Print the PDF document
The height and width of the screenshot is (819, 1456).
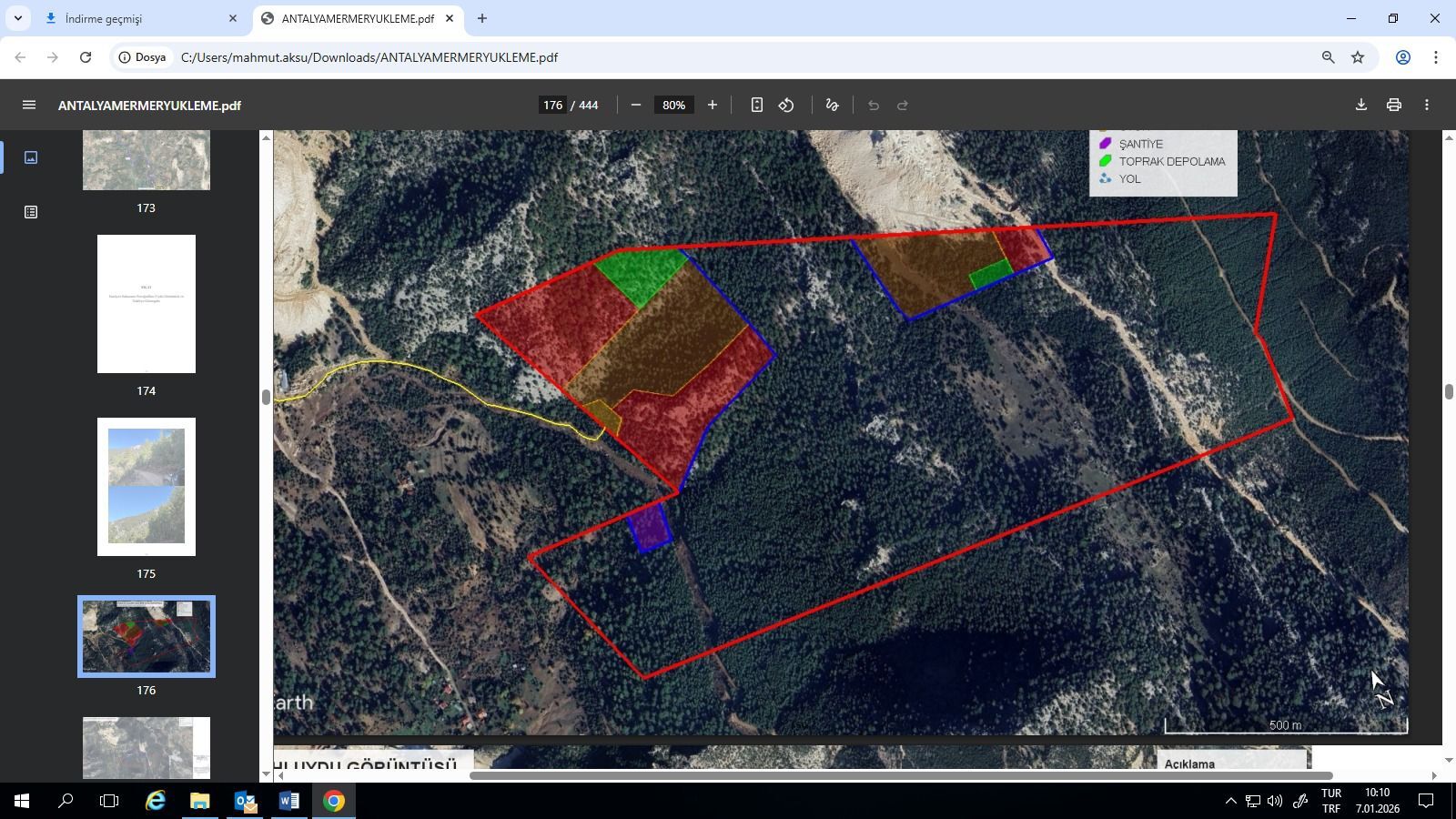[1394, 106]
